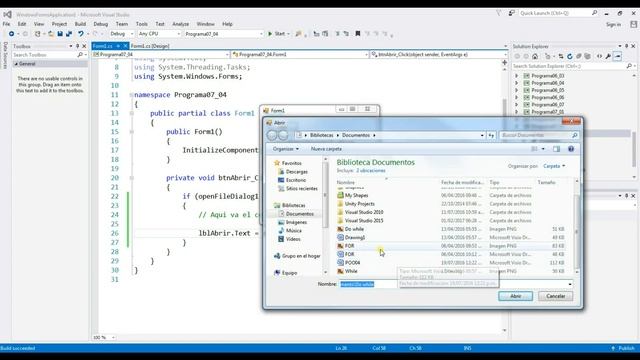
Task: Select Escritorio in the navigation pane
Action: [x=296, y=180]
